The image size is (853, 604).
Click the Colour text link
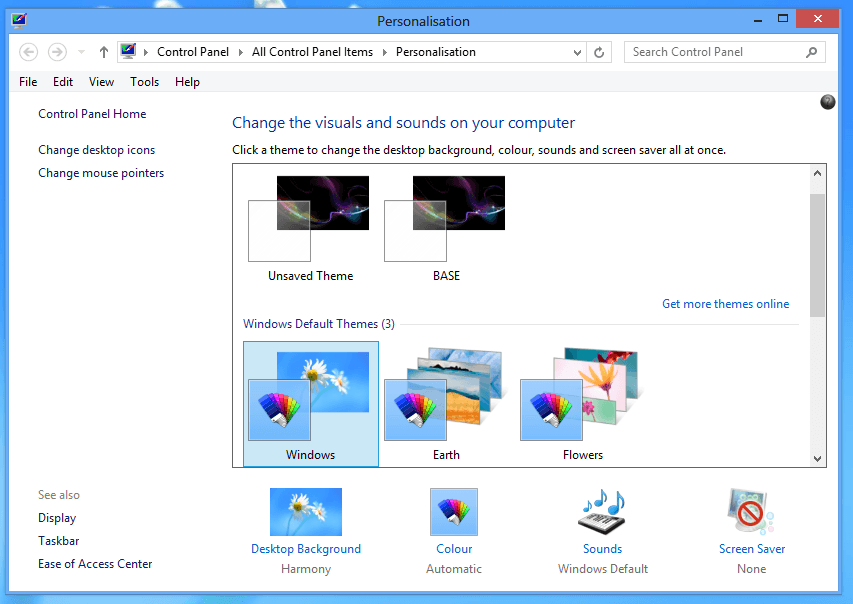point(454,549)
